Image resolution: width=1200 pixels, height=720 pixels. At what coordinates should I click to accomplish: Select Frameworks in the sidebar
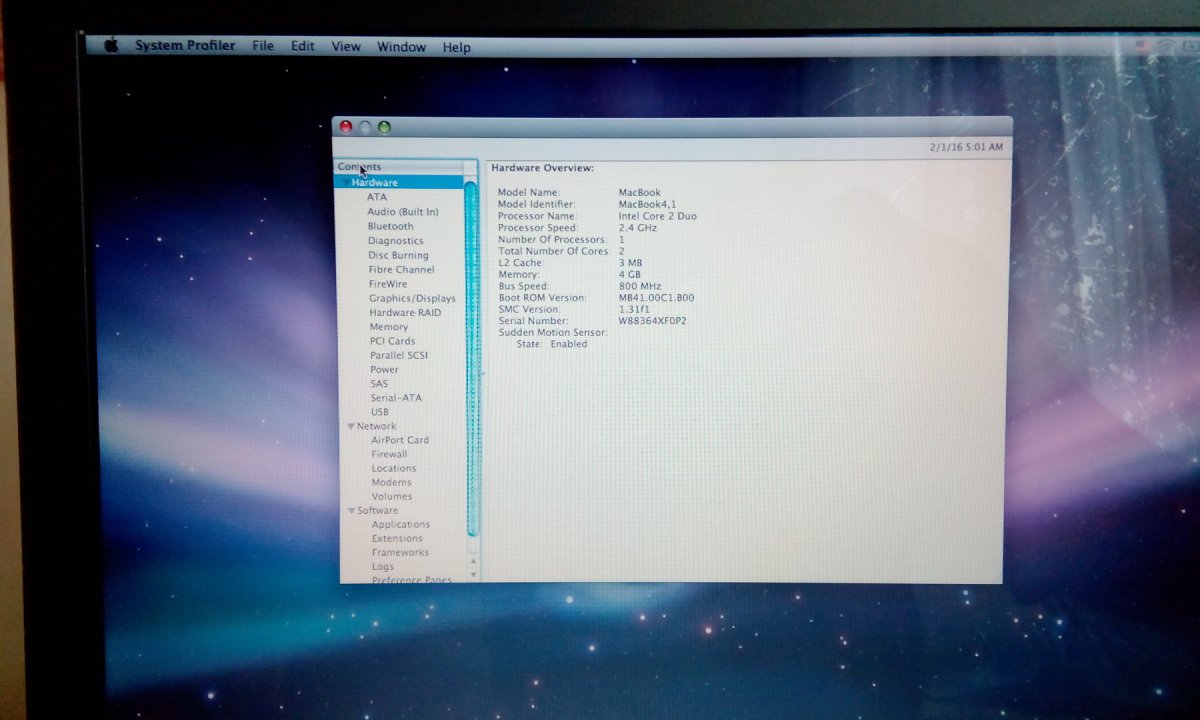400,552
